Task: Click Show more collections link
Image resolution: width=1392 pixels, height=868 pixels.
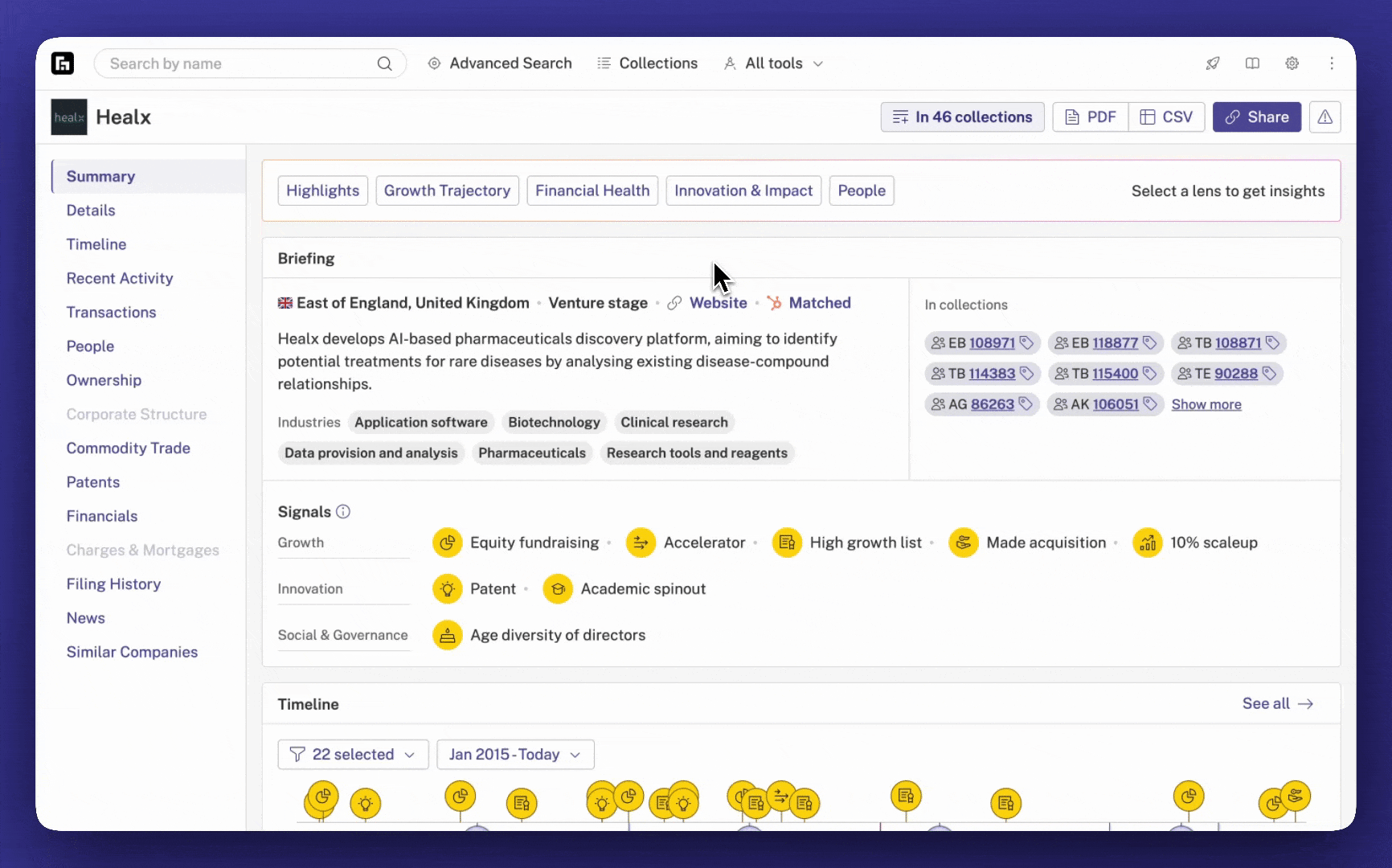Action: [1206, 405]
